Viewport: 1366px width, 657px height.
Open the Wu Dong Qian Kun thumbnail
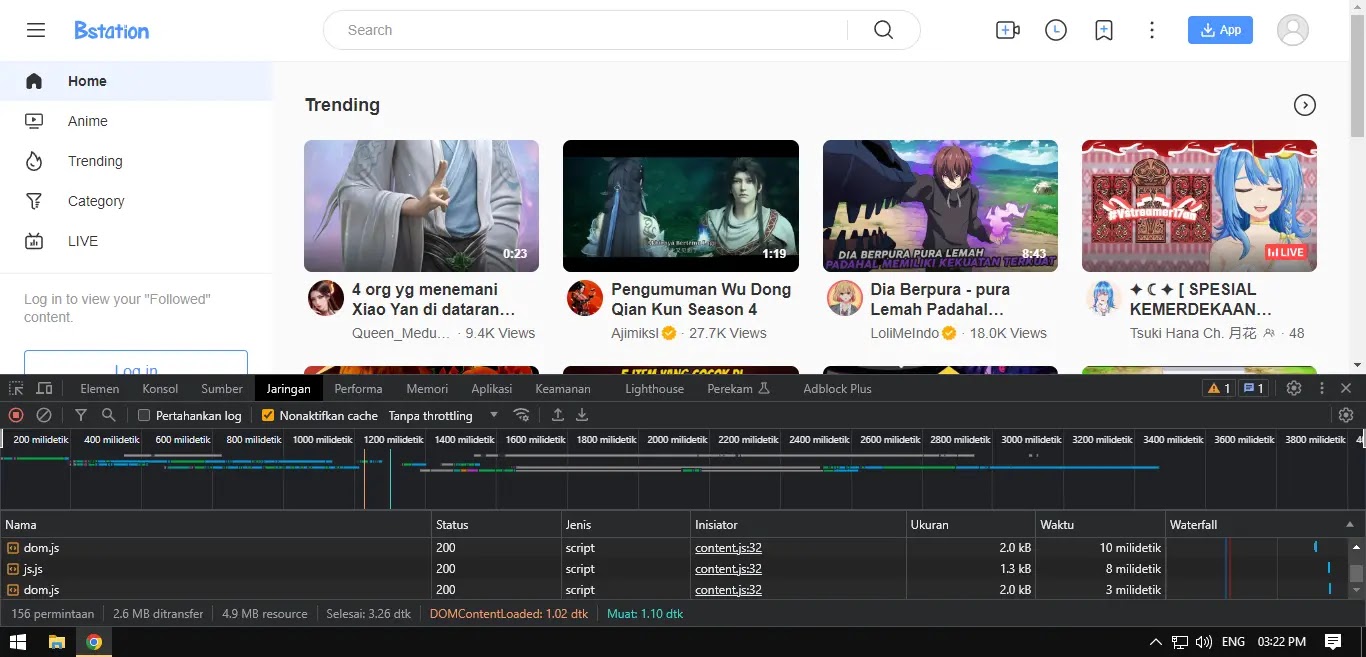pyautogui.click(x=681, y=206)
